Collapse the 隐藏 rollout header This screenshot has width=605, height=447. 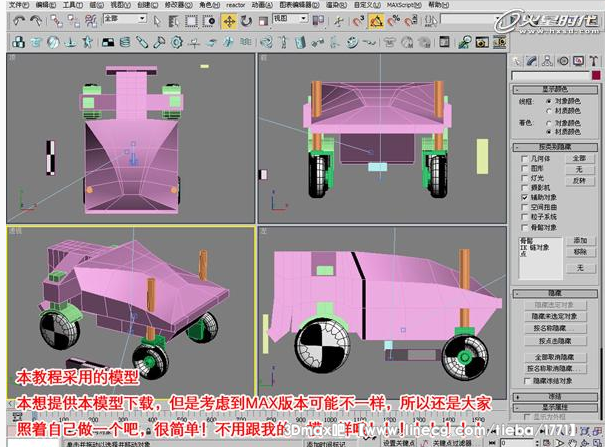(x=555, y=294)
